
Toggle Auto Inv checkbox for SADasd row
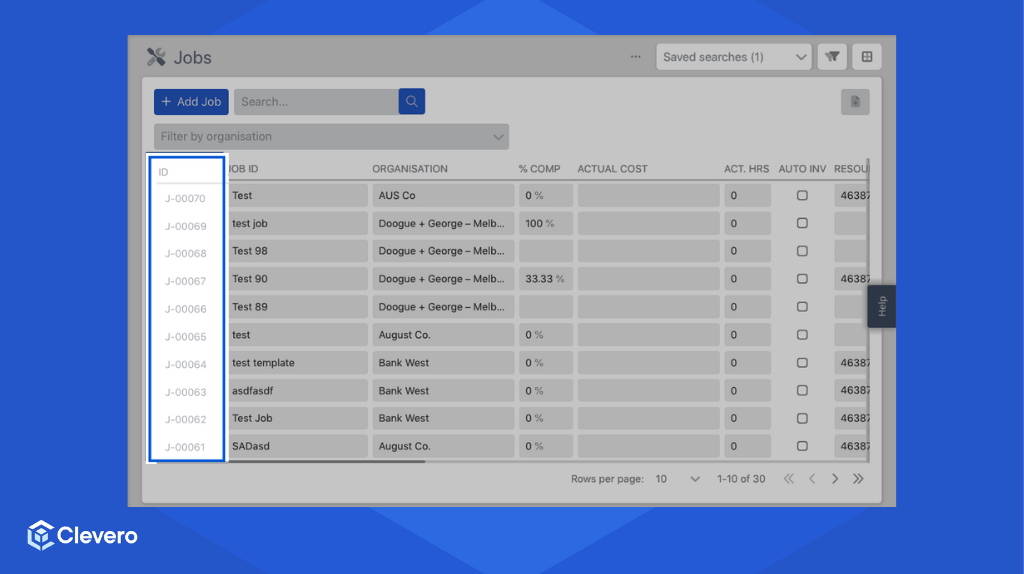[x=802, y=446]
